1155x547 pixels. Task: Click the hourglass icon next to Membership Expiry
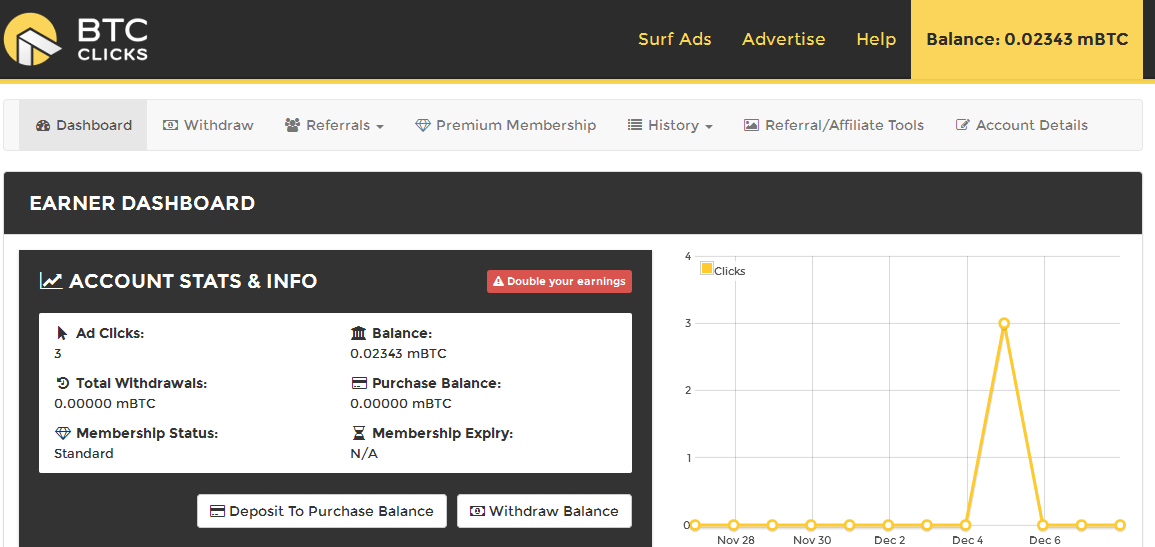pyautogui.click(x=359, y=434)
